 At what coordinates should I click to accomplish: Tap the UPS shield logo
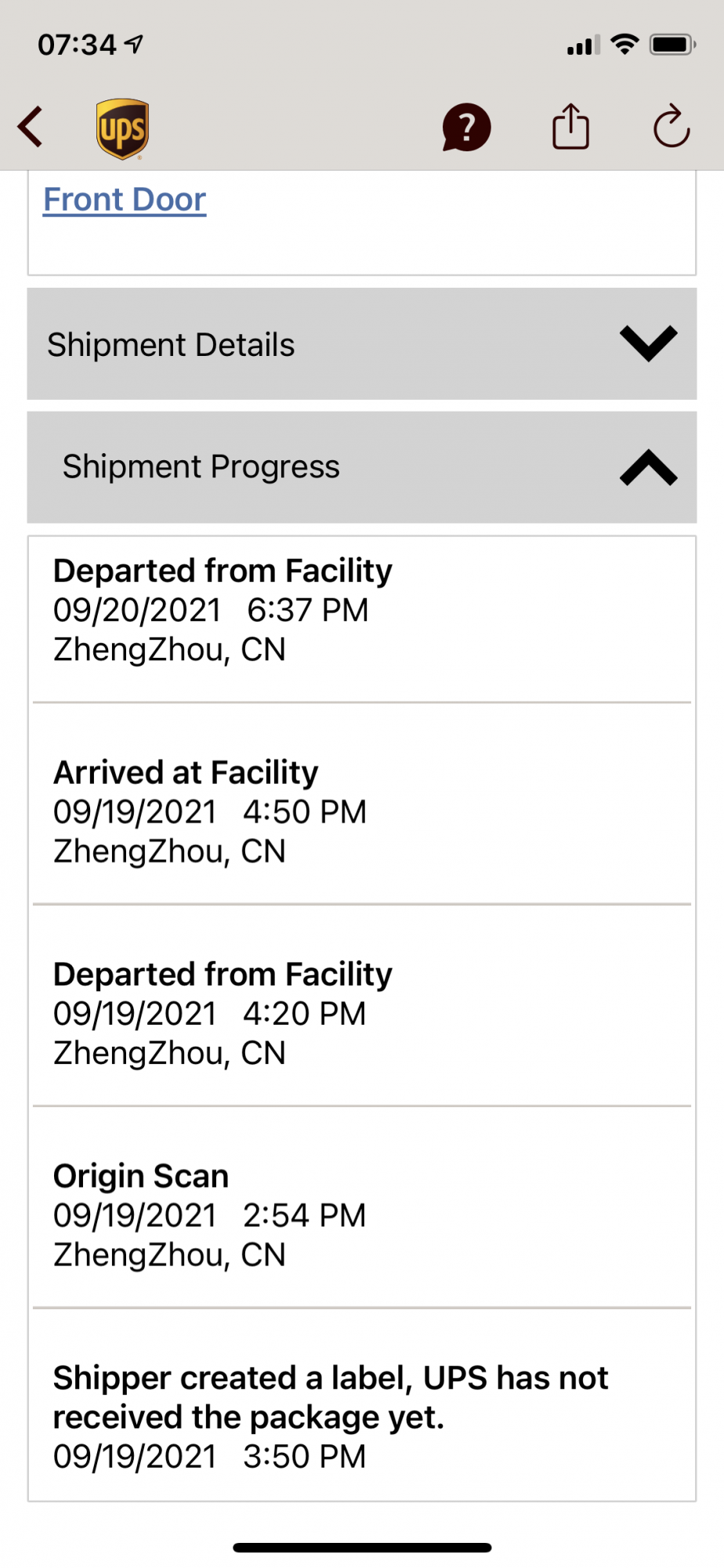123,129
